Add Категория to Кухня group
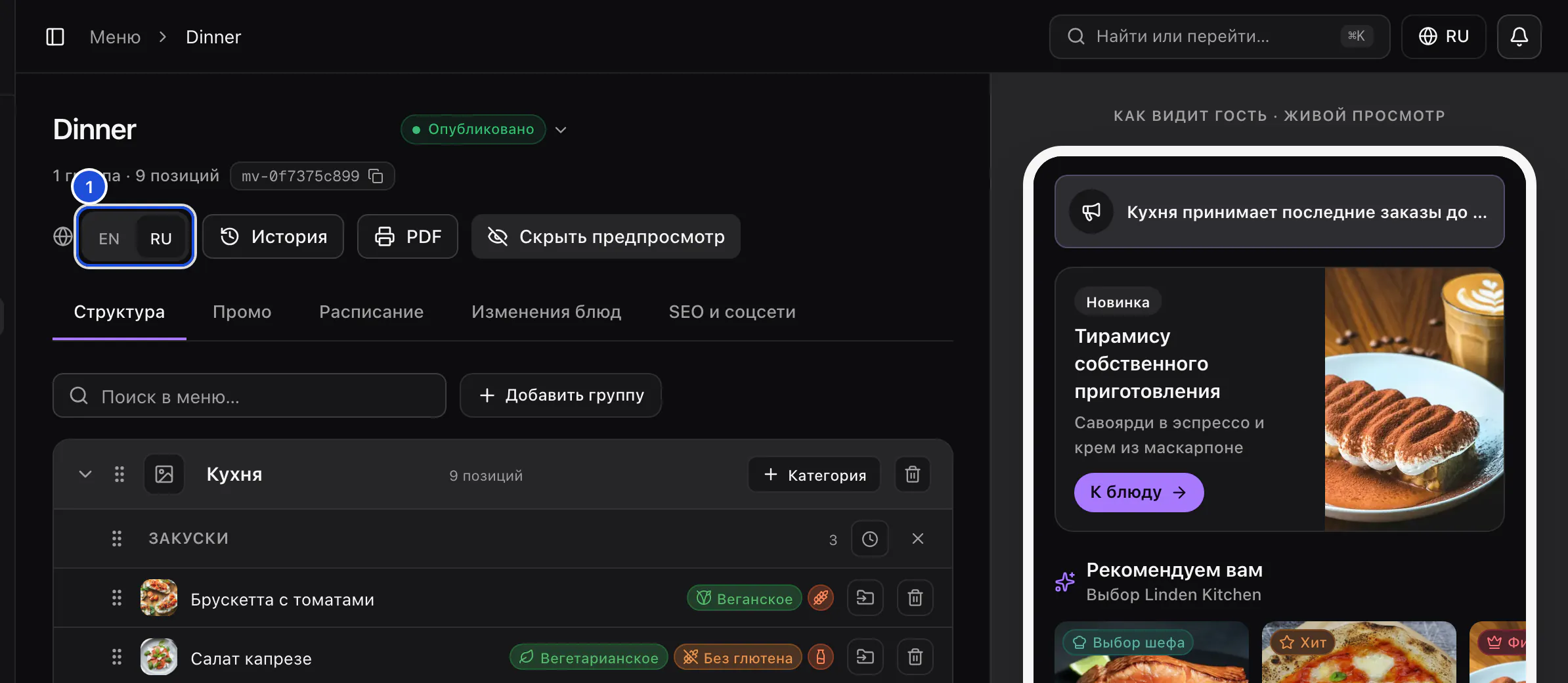1568x683 pixels. tap(814, 474)
